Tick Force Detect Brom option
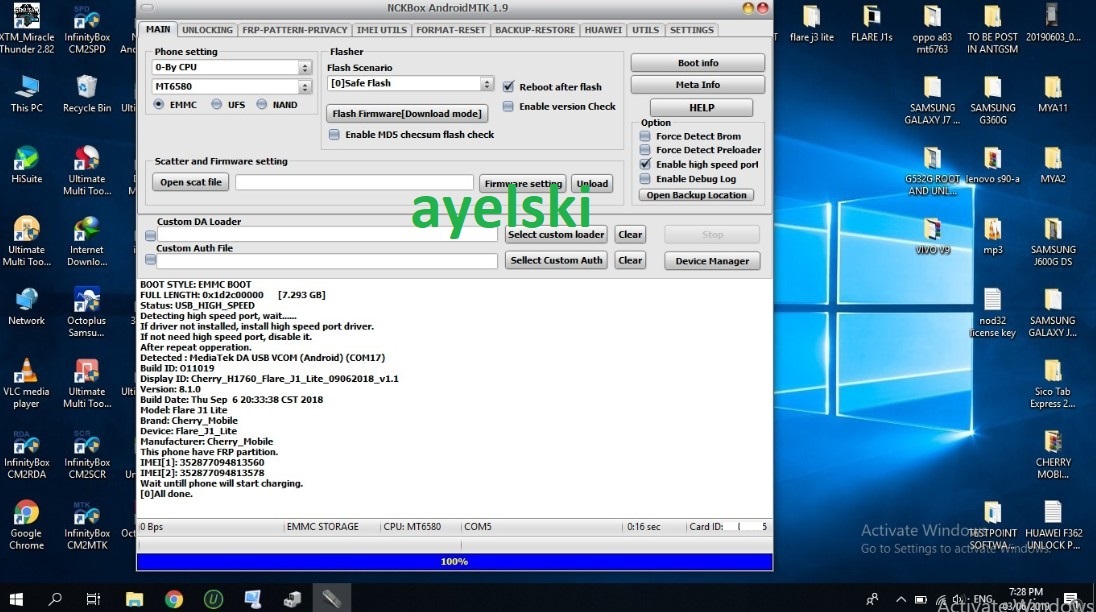The width and height of the screenshot is (1096, 612). tap(645, 136)
